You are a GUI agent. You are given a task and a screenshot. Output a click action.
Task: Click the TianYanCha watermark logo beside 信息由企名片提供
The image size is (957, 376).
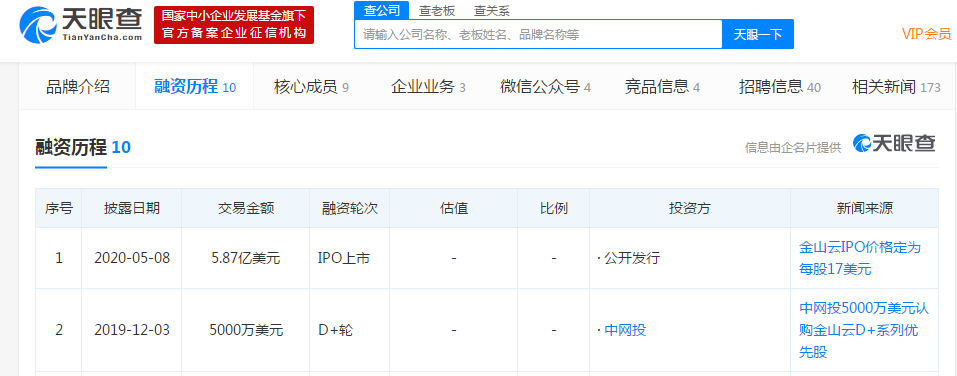click(894, 143)
